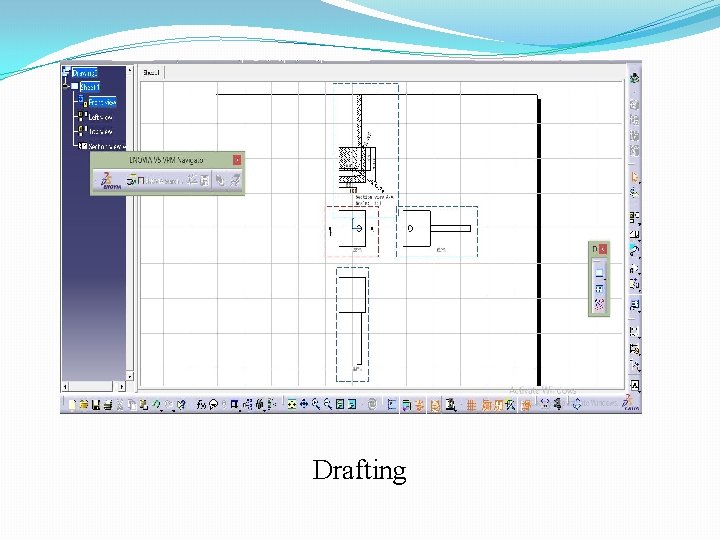Click the tree panel scroll up arrow

point(130,70)
